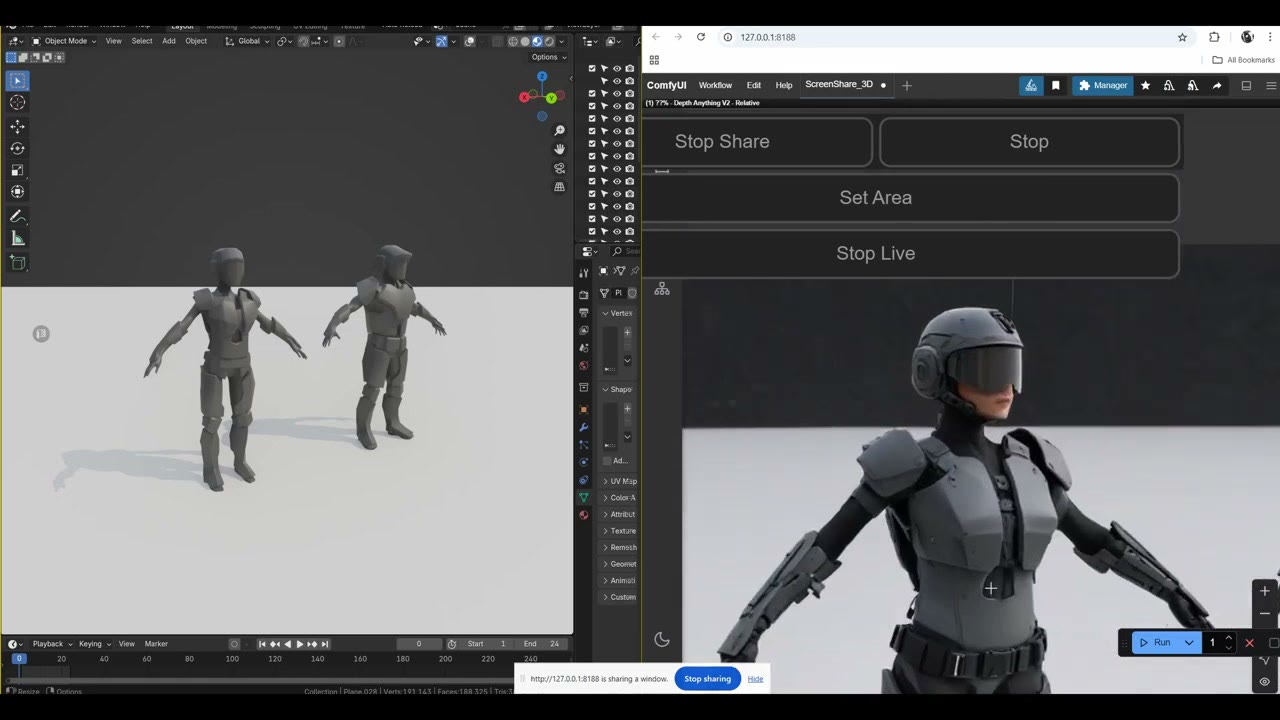The image size is (1280, 720).
Task: Pick the Add Cube tool in Blender
Action: pos(18,262)
